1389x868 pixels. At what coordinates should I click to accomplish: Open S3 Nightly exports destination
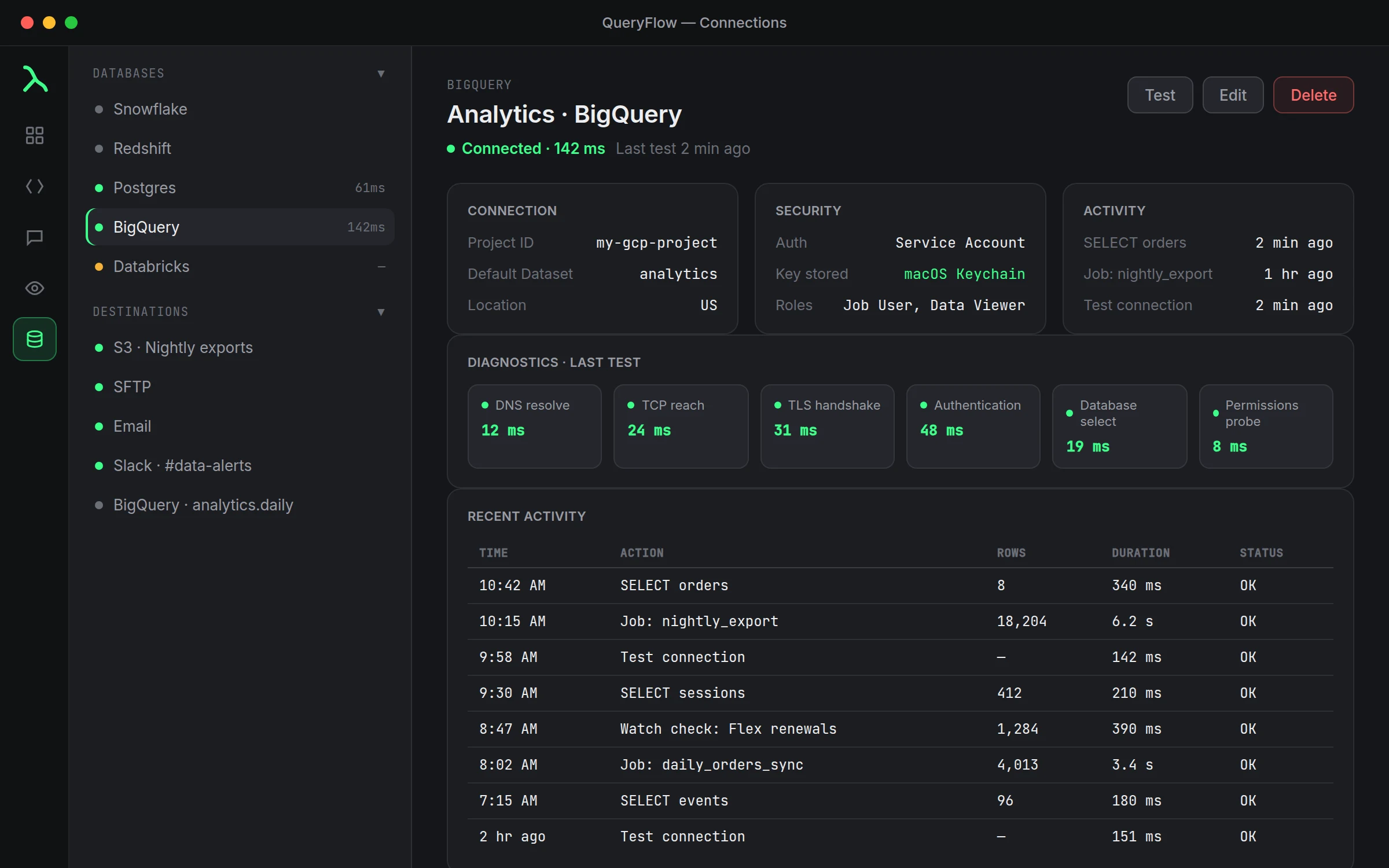pos(240,347)
